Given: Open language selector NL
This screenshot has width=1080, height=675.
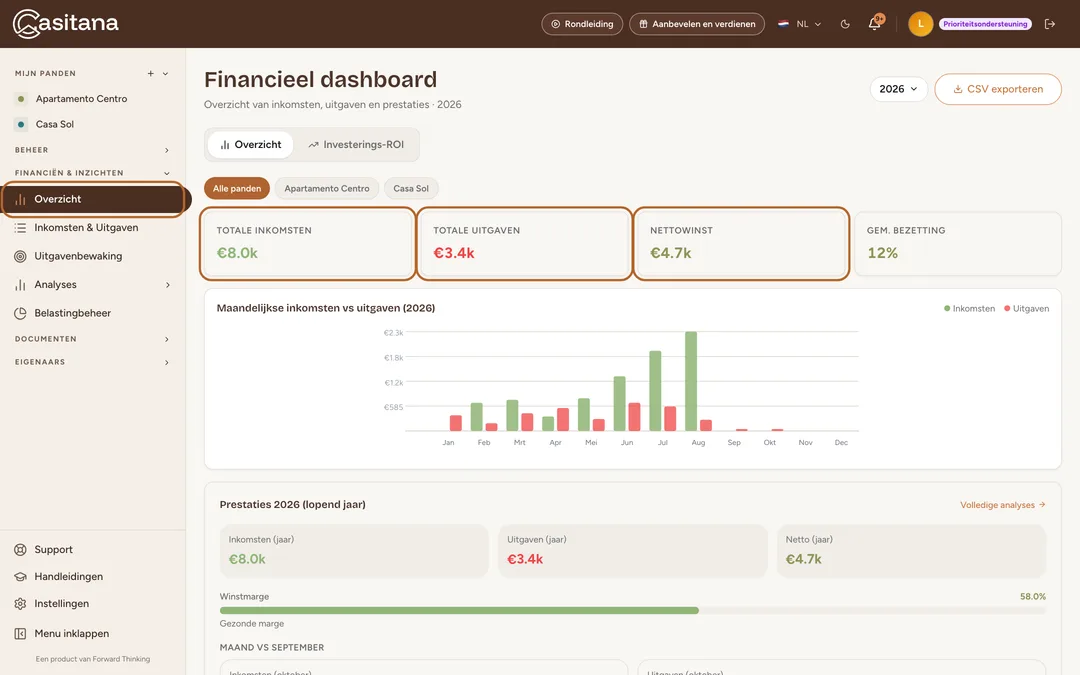Looking at the screenshot, I should (799, 24).
